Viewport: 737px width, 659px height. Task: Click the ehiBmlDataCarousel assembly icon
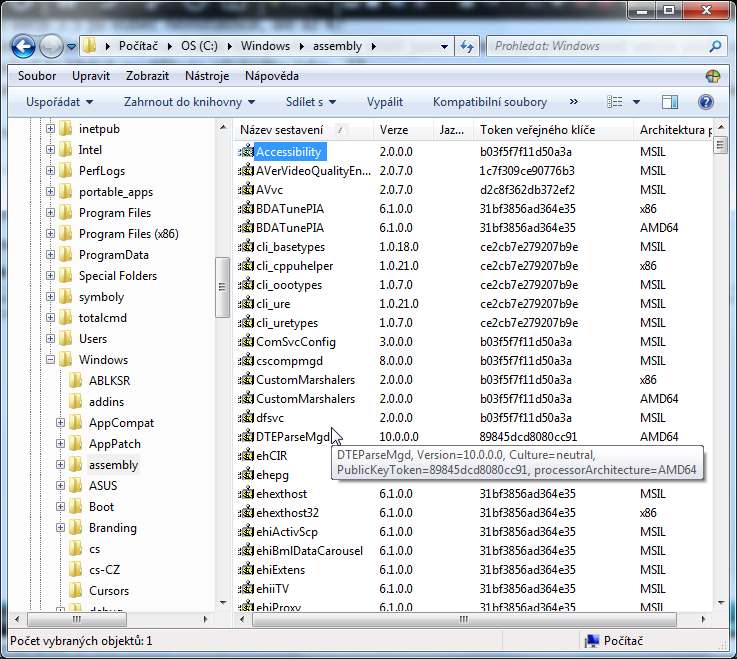pyautogui.click(x=246, y=551)
